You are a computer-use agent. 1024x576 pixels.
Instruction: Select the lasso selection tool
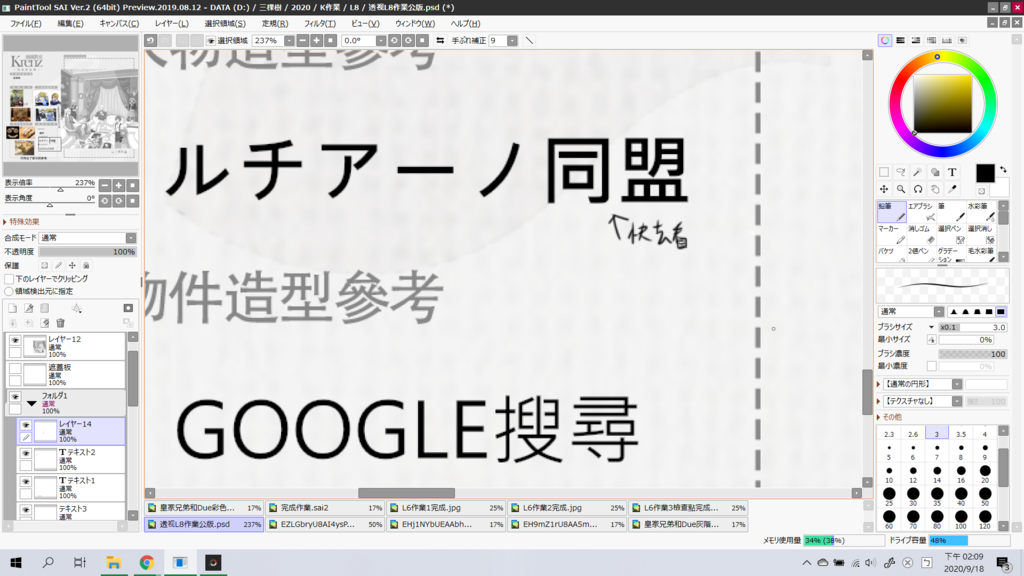[x=901, y=172]
